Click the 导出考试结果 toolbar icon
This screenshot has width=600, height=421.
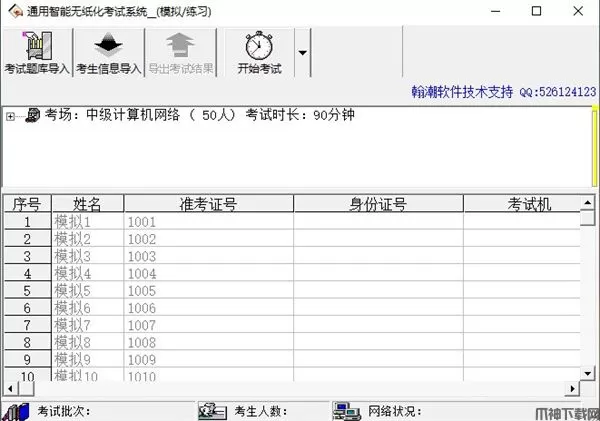click(x=180, y=45)
